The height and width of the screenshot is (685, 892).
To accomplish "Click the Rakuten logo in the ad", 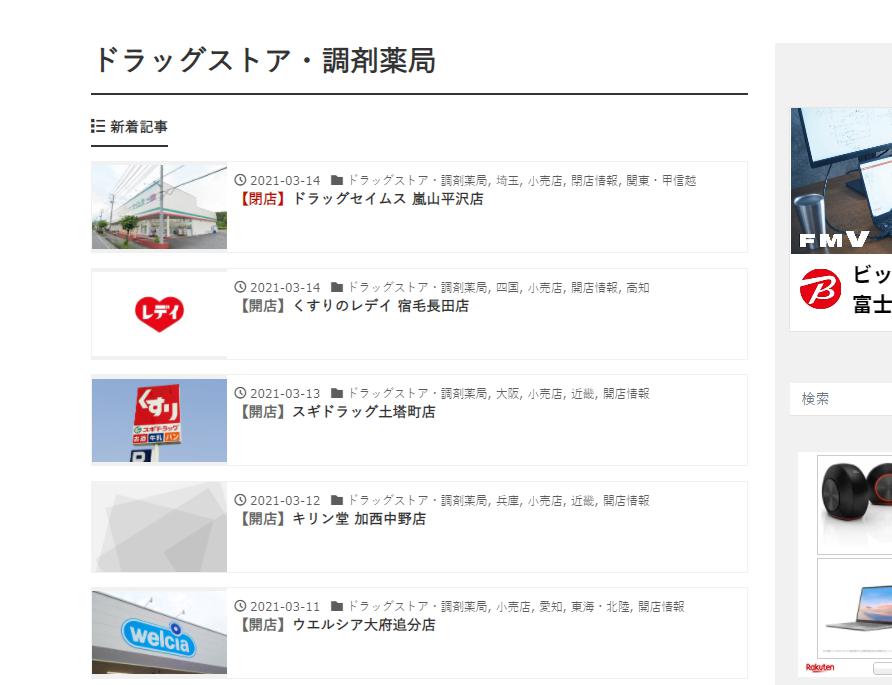I will point(820,667).
